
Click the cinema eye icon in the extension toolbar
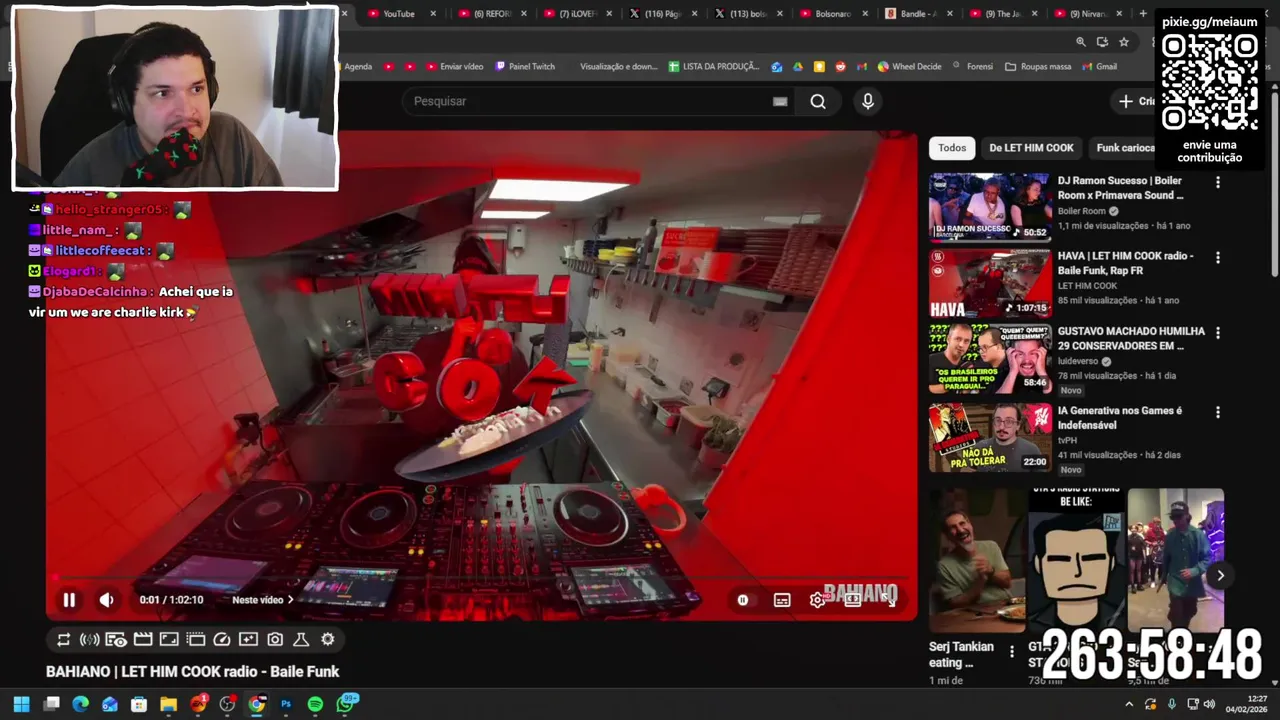(116, 639)
